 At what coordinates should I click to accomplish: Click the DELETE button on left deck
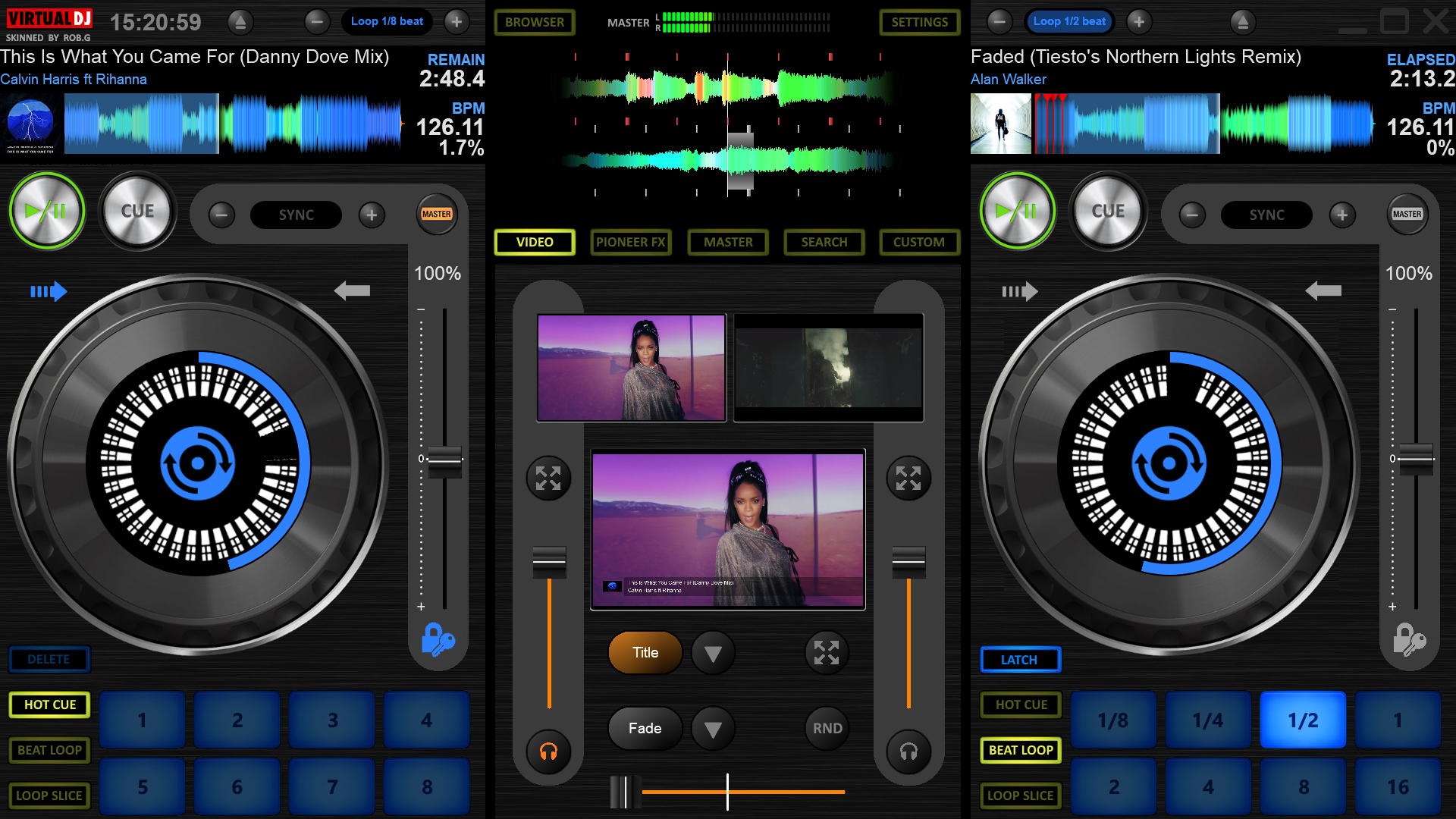coord(49,659)
